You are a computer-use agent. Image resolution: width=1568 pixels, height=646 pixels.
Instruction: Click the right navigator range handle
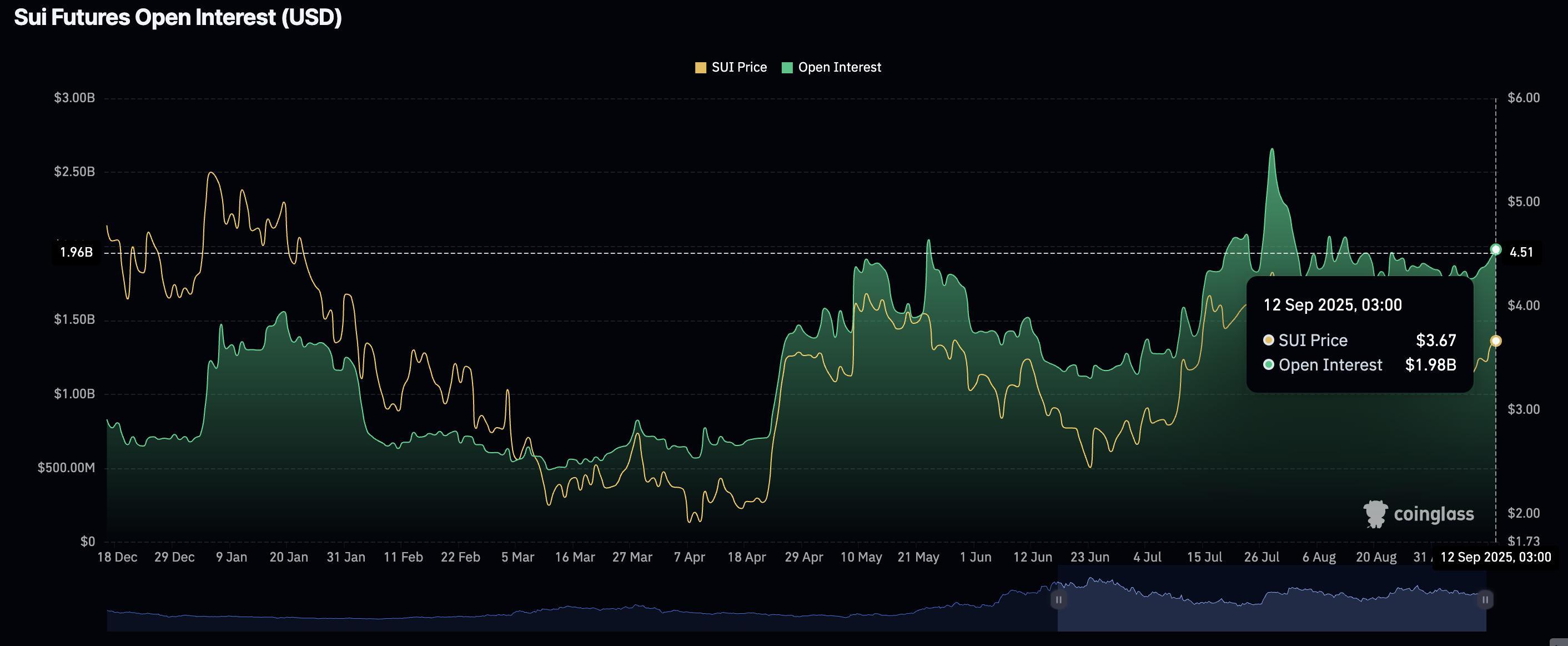tap(1486, 600)
